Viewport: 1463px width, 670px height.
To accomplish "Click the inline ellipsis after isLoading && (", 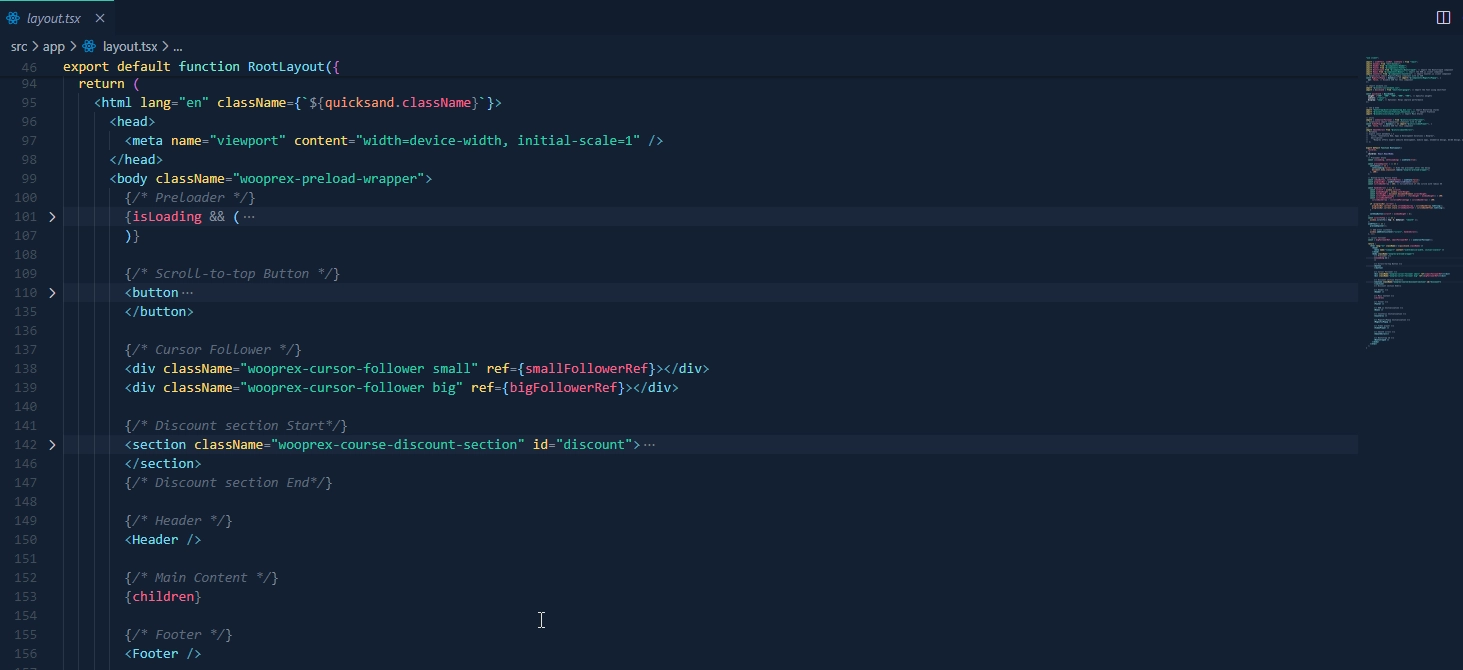I will [248, 216].
